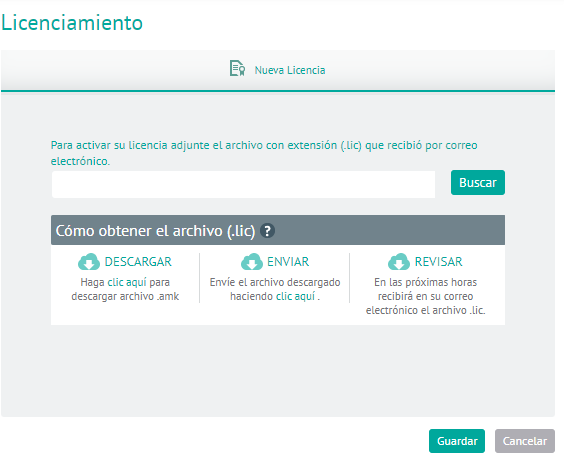The width and height of the screenshot is (564, 459).
Task: Click the DESCARGAR heading text
Action: pos(138,262)
